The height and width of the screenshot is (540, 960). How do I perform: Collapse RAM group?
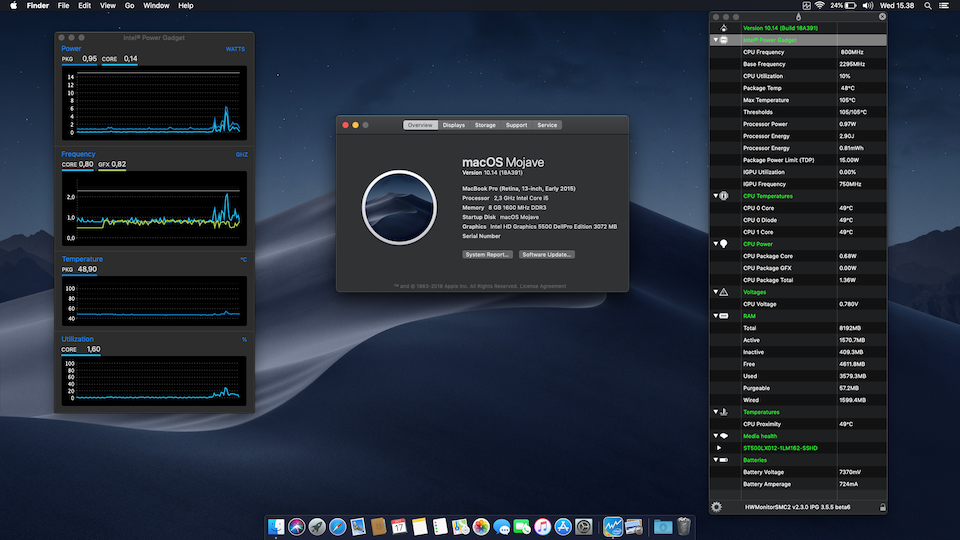click(x=715, y=316)
